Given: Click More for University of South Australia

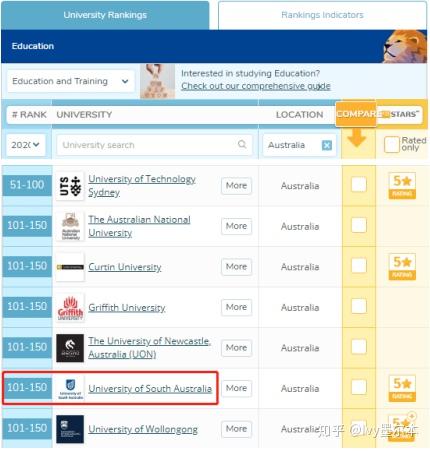Looking at the screenshot, I should click(x=236, y=388).
